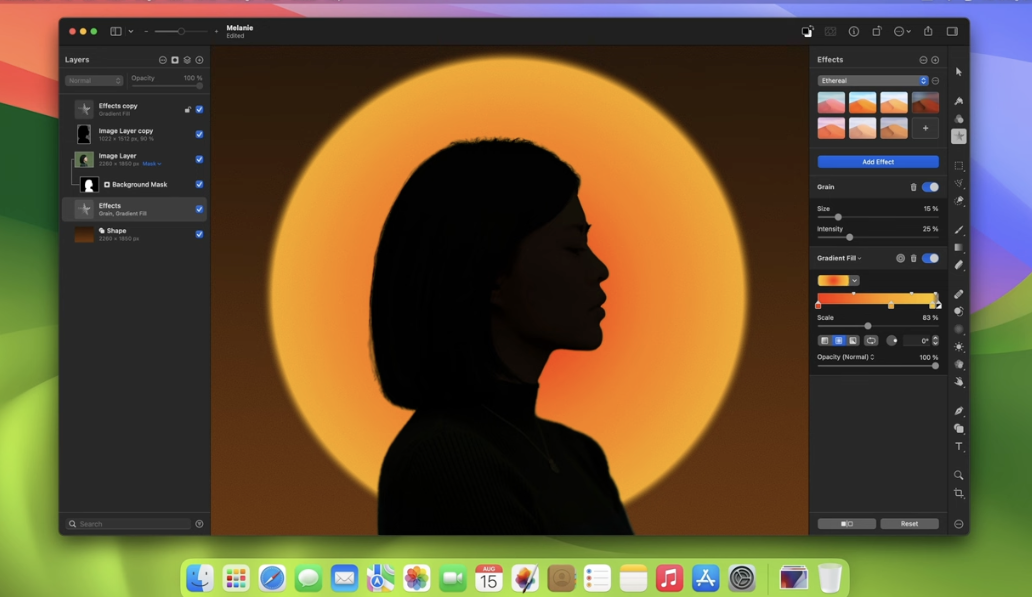Image resolution: width=1032 pixels, height=597 pixels.
Task: Choose the Free Selection lasso tool
Action: (958, 184)
